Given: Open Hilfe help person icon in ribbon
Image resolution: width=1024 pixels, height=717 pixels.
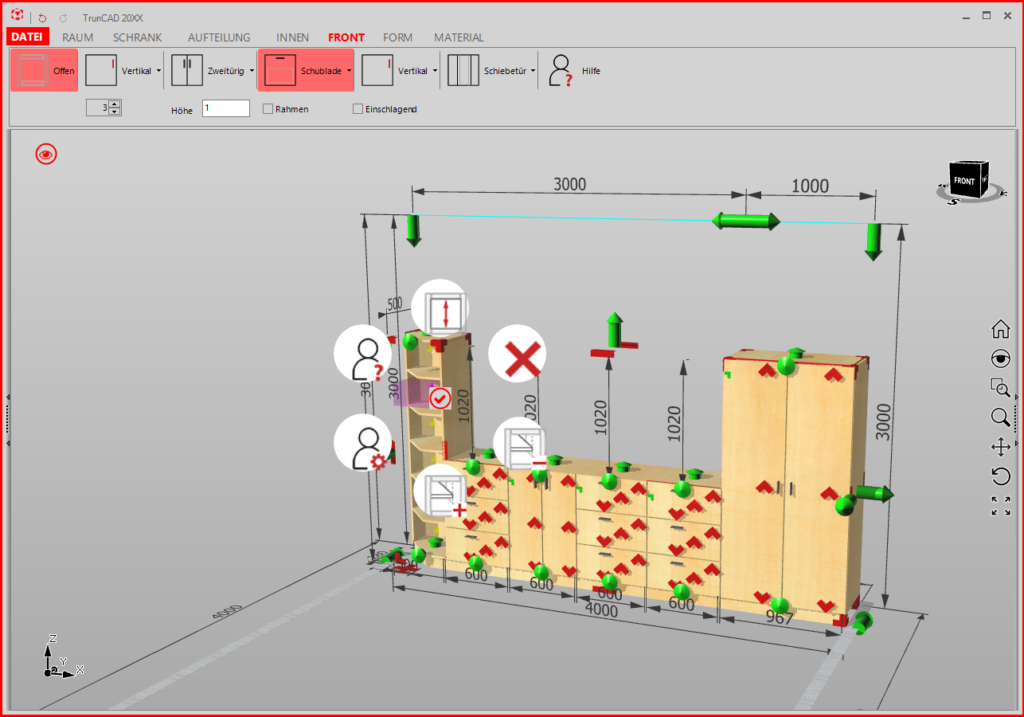Looking at the screenshot, I should pos(560,71).
